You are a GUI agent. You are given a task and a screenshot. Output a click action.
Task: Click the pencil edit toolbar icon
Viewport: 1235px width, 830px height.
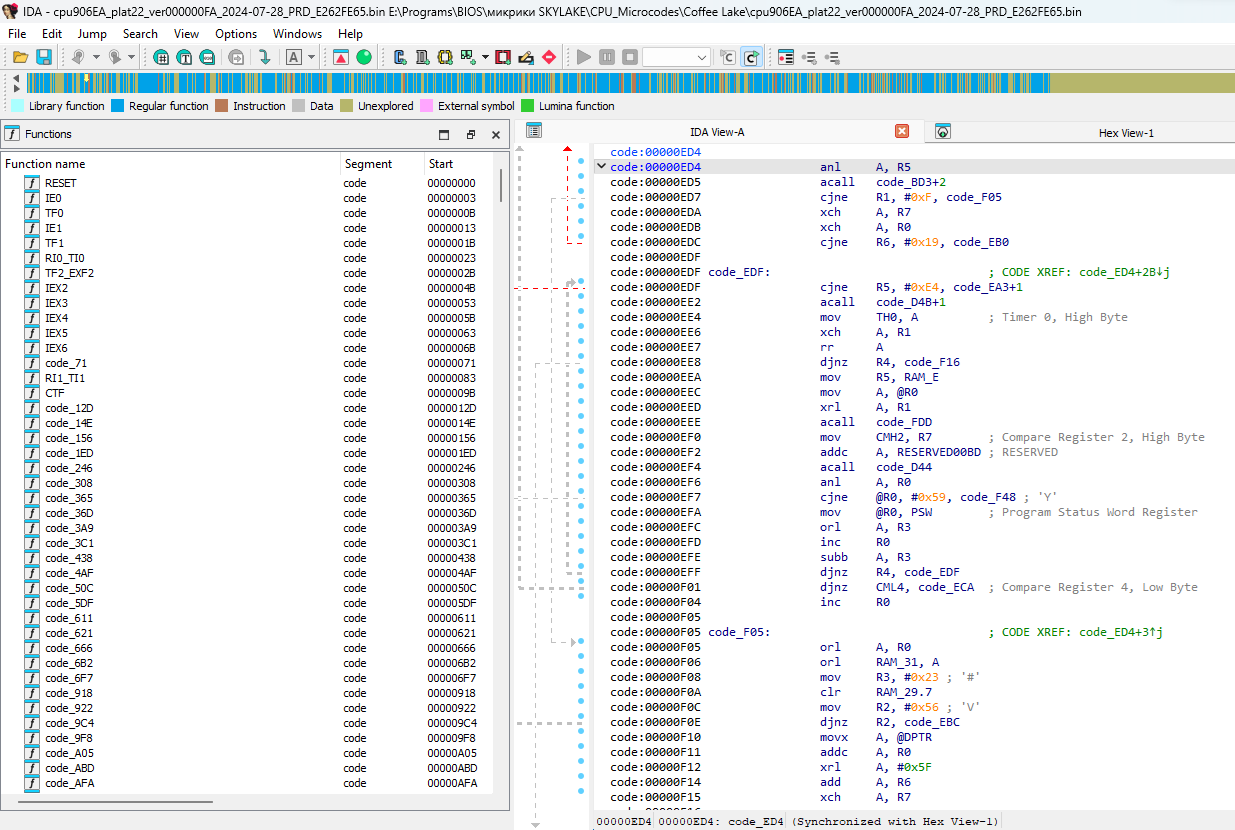(525, 57)
